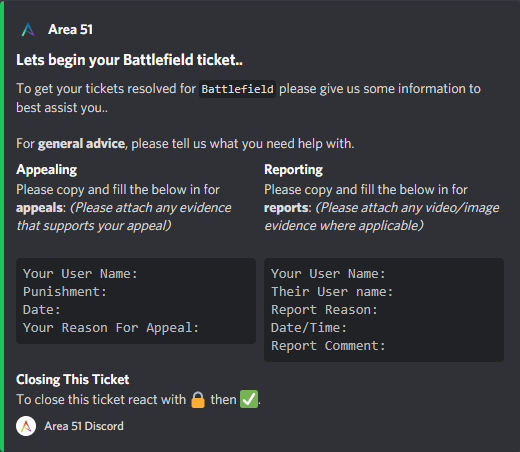Click the Lets begin your Battlefield ticket title
Viewport: 520px width, 452px height.
click(129, 60)
